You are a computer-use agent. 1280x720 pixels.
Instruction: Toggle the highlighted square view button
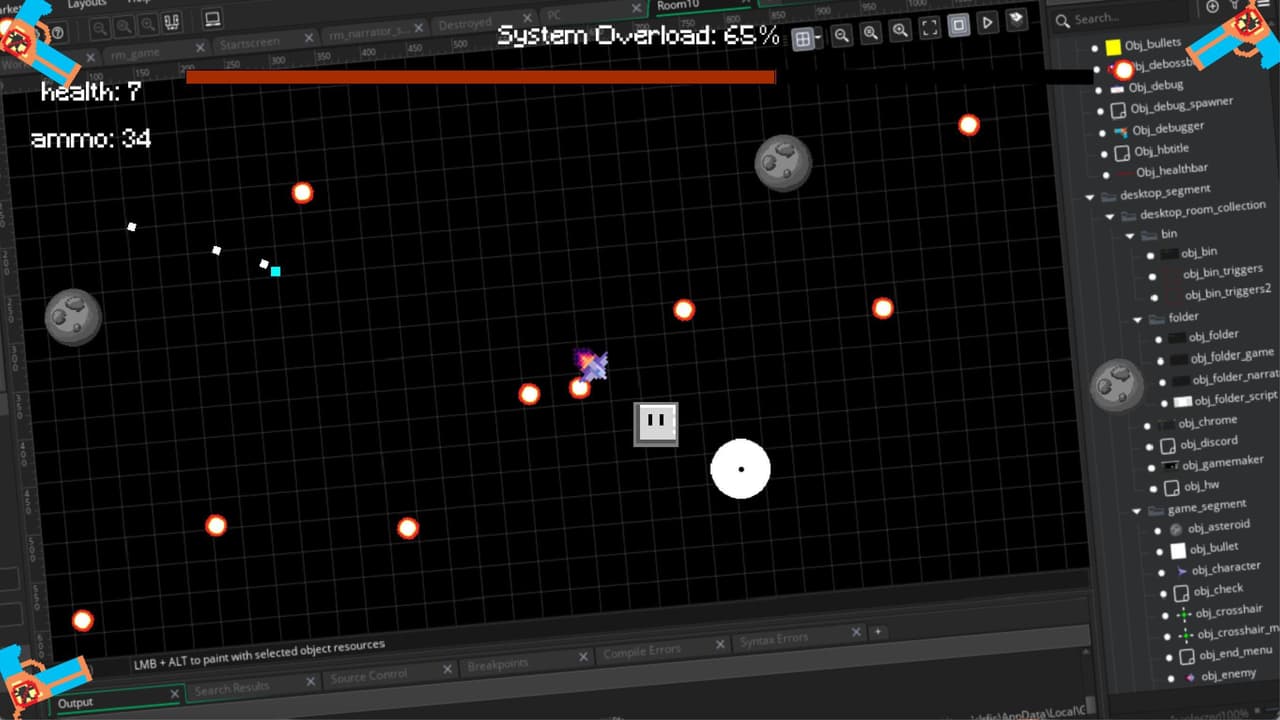coord(958,25)
